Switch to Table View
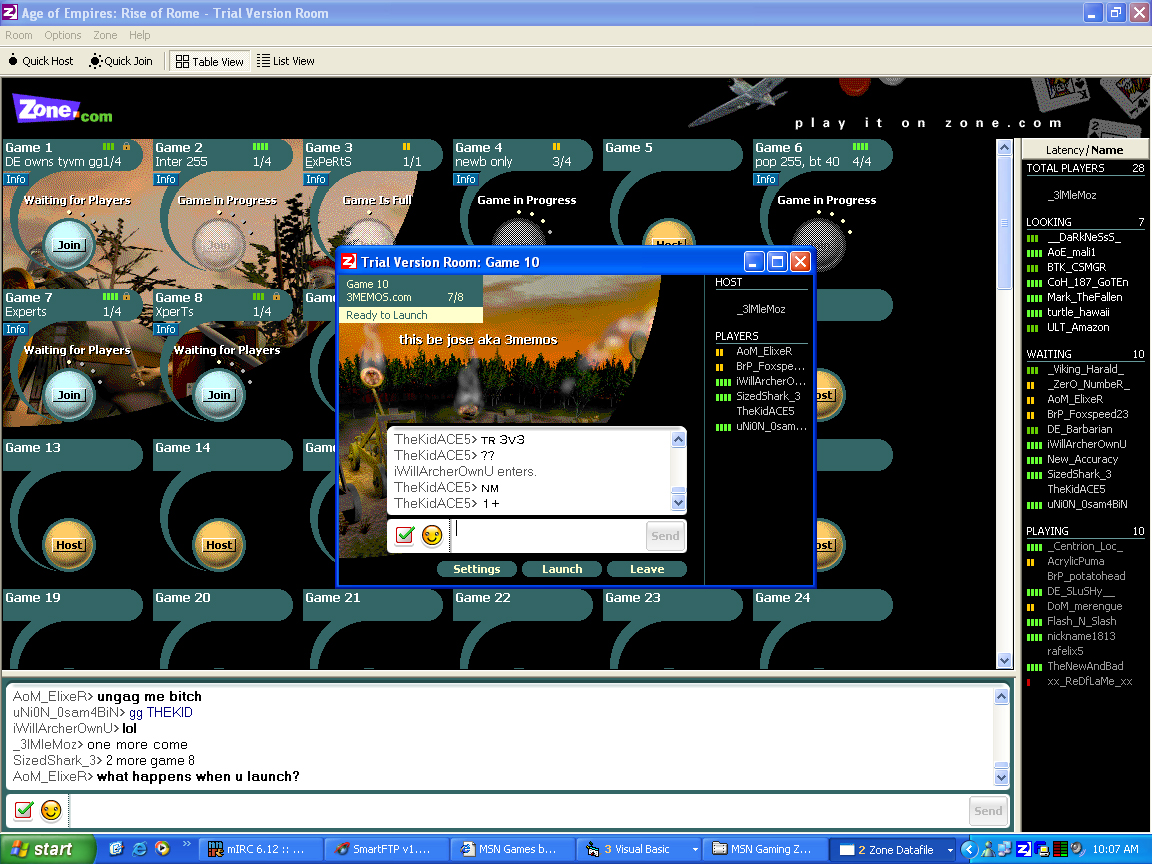 point(210,61)
